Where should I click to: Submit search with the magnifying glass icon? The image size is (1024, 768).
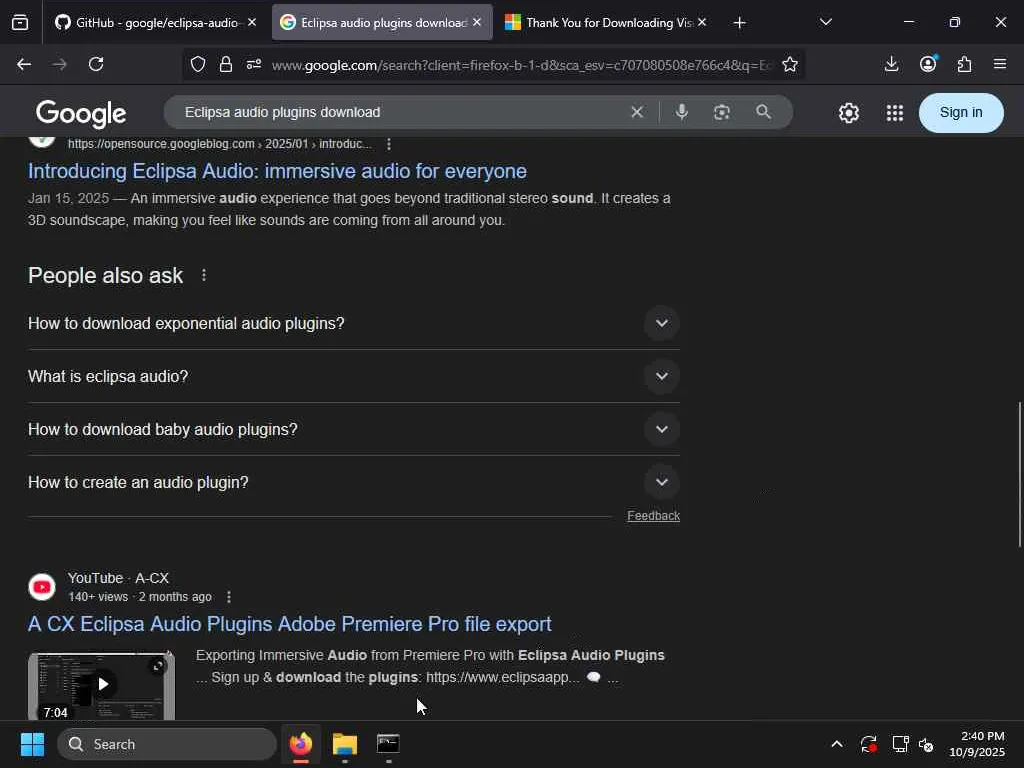(x=763, y=112)
